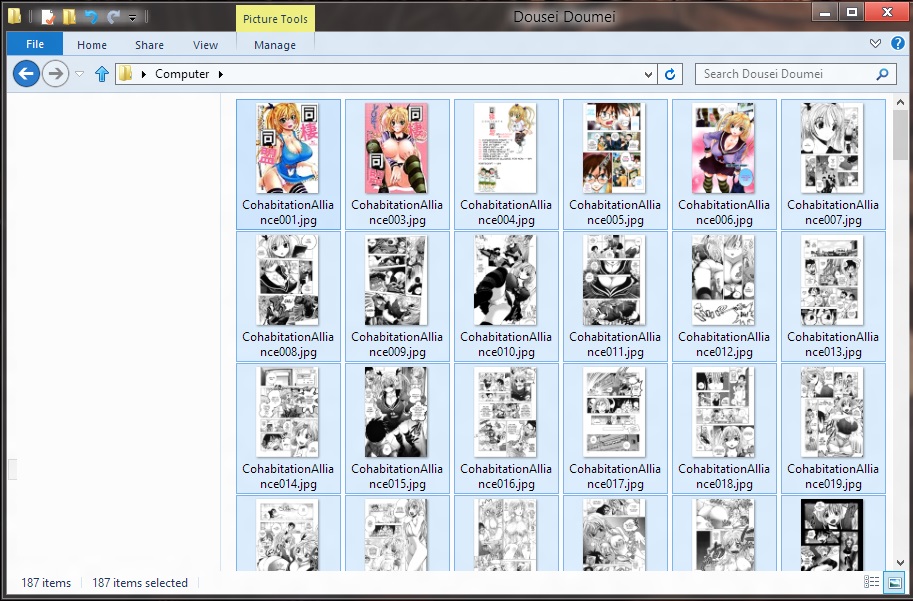The image size is (913, 601).
Task: Click the Search Dousei Doumei field
Action: pos(795,74)
